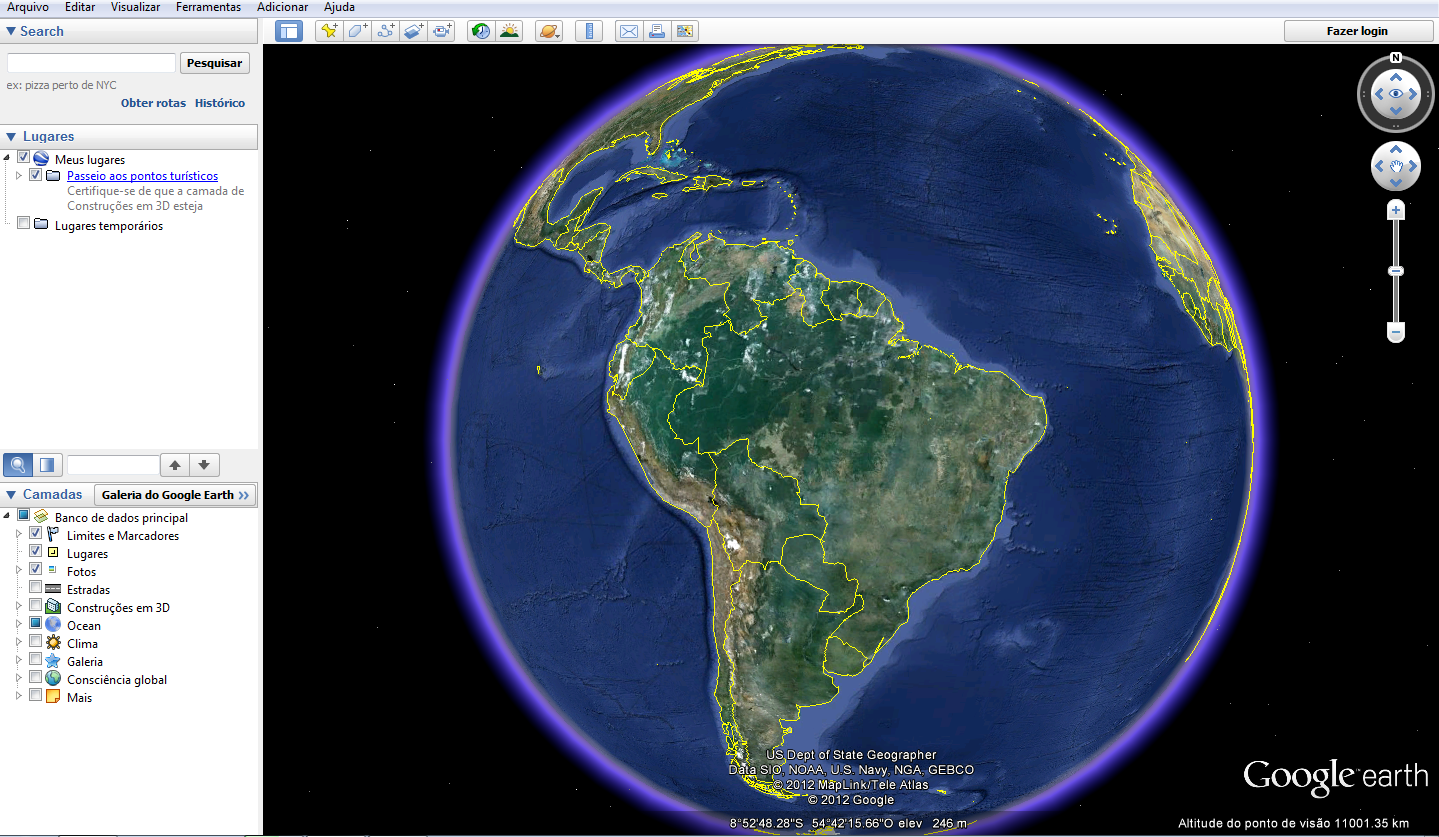Open the ruler measurement tool

pyautogui.click(x=588, y=31)
